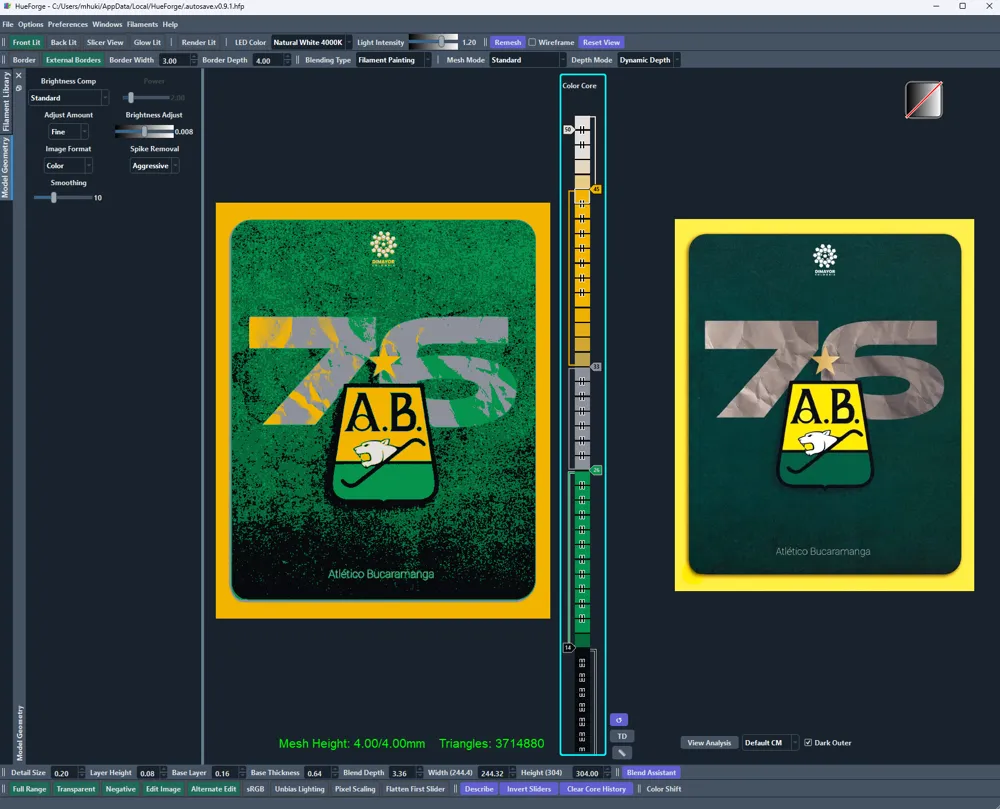This screenshot has height=809, width=1000.
Task: Click the source image preview thumbnail
Action: point(824,405)
